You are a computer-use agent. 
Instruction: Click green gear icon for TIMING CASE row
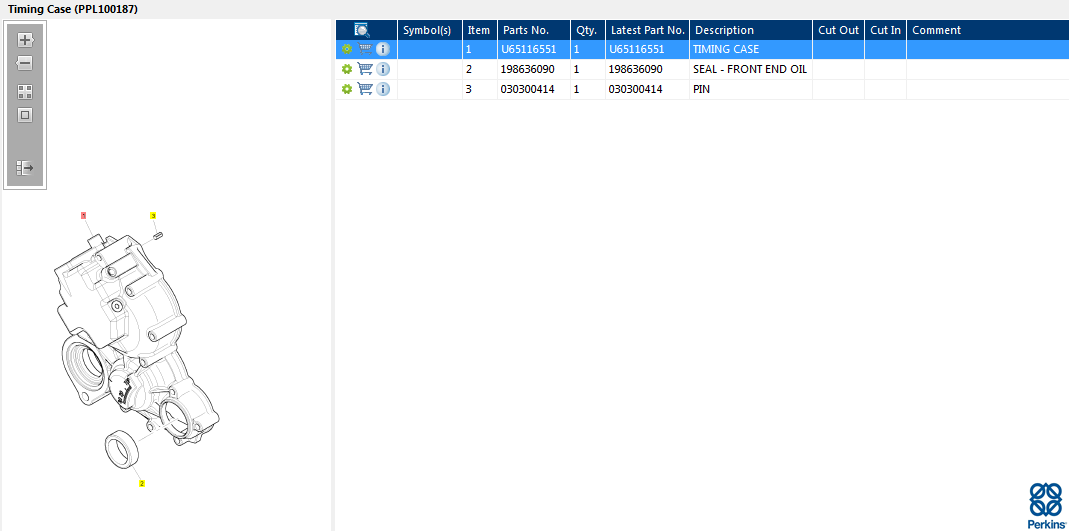(347, 49)
